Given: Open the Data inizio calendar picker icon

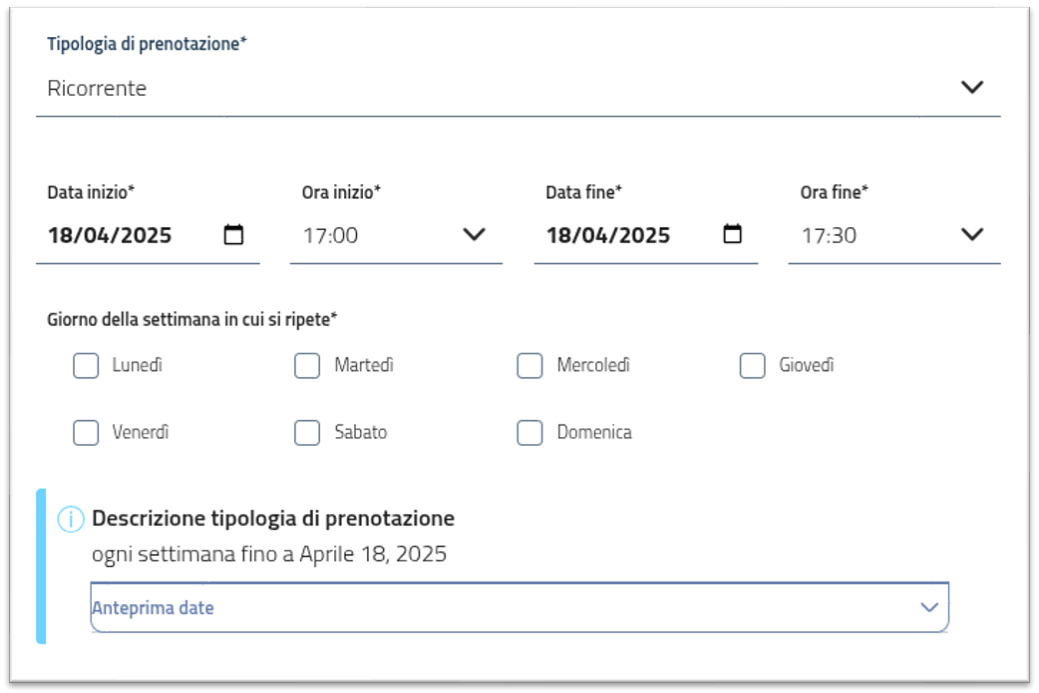Looking at the screenshot, I should tap(233, 234).
